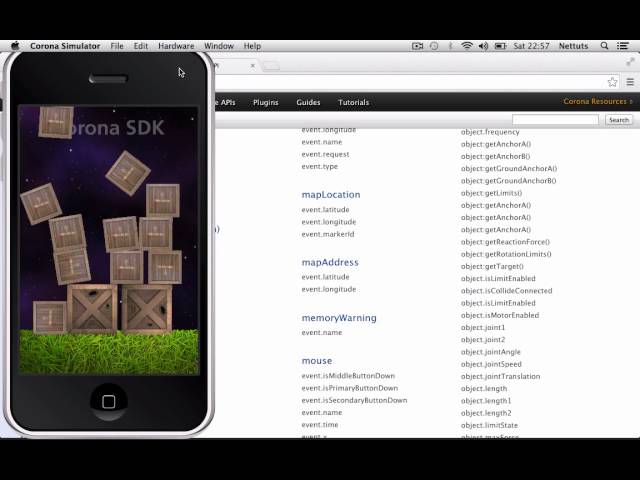Viewport: 640px width, 480px height.
Task: Open the mapAddress heading link
Action: [330, 262]
